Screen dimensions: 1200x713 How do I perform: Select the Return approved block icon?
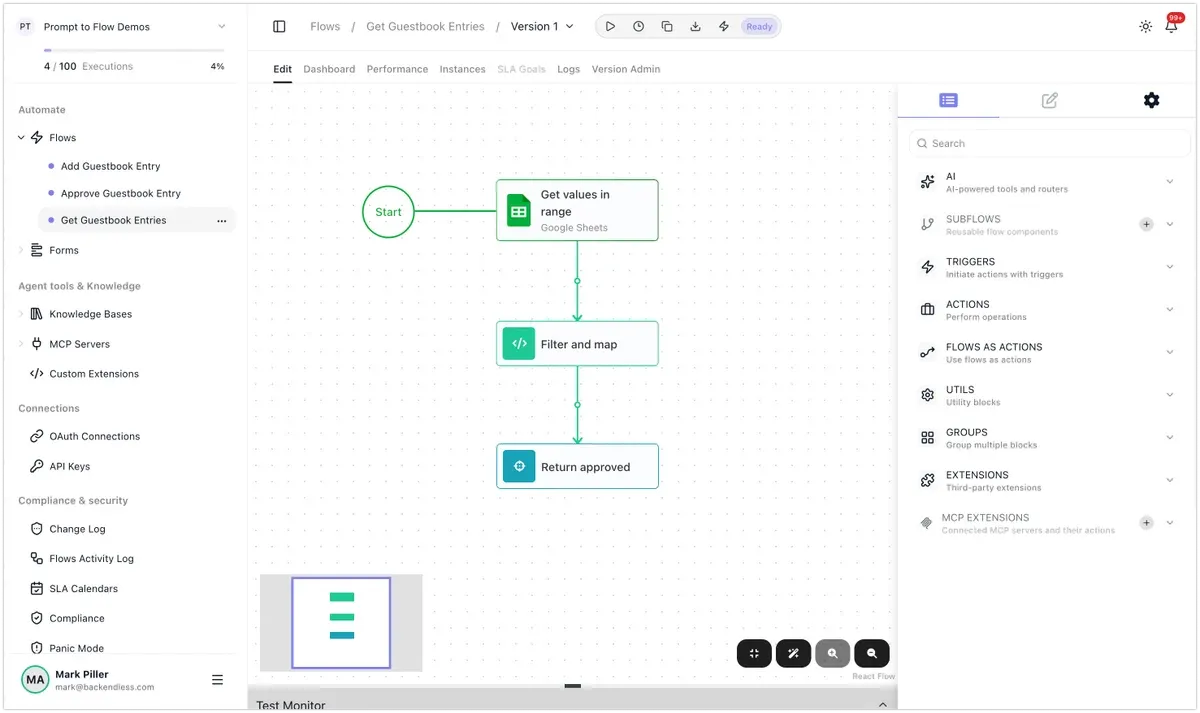(x=519, y=466)
